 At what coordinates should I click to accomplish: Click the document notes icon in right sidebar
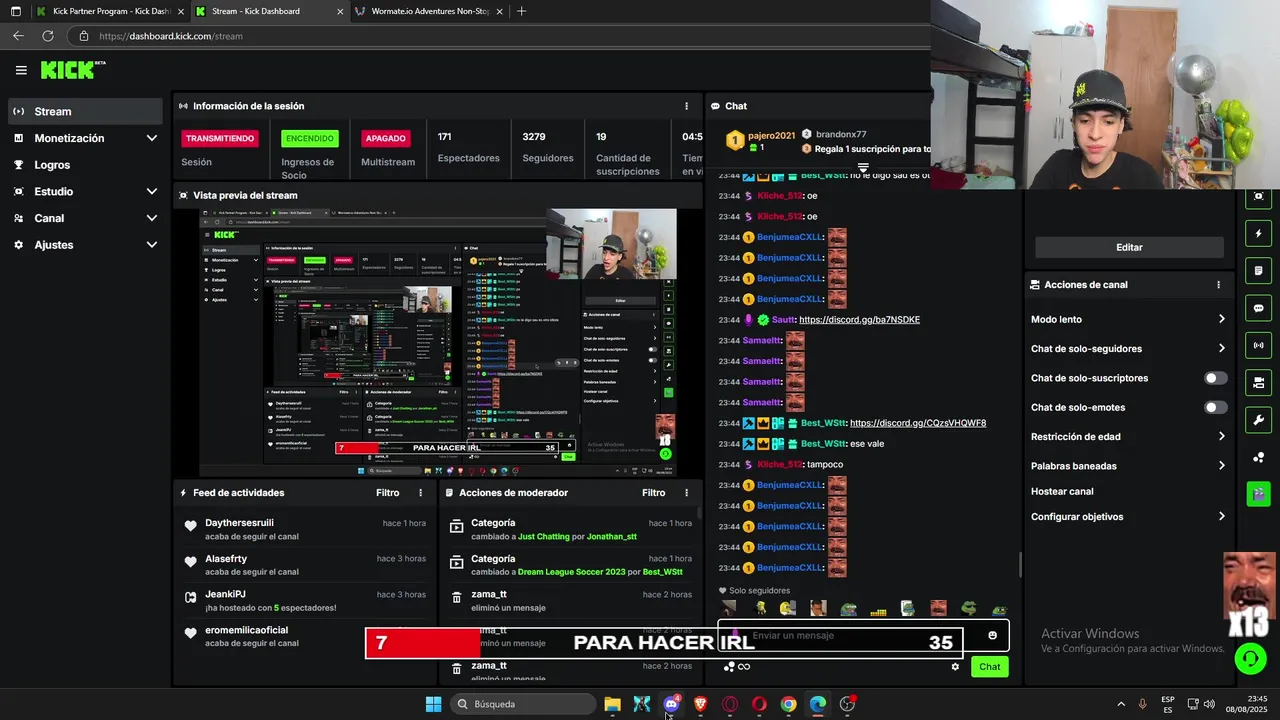pos(1258,271)
